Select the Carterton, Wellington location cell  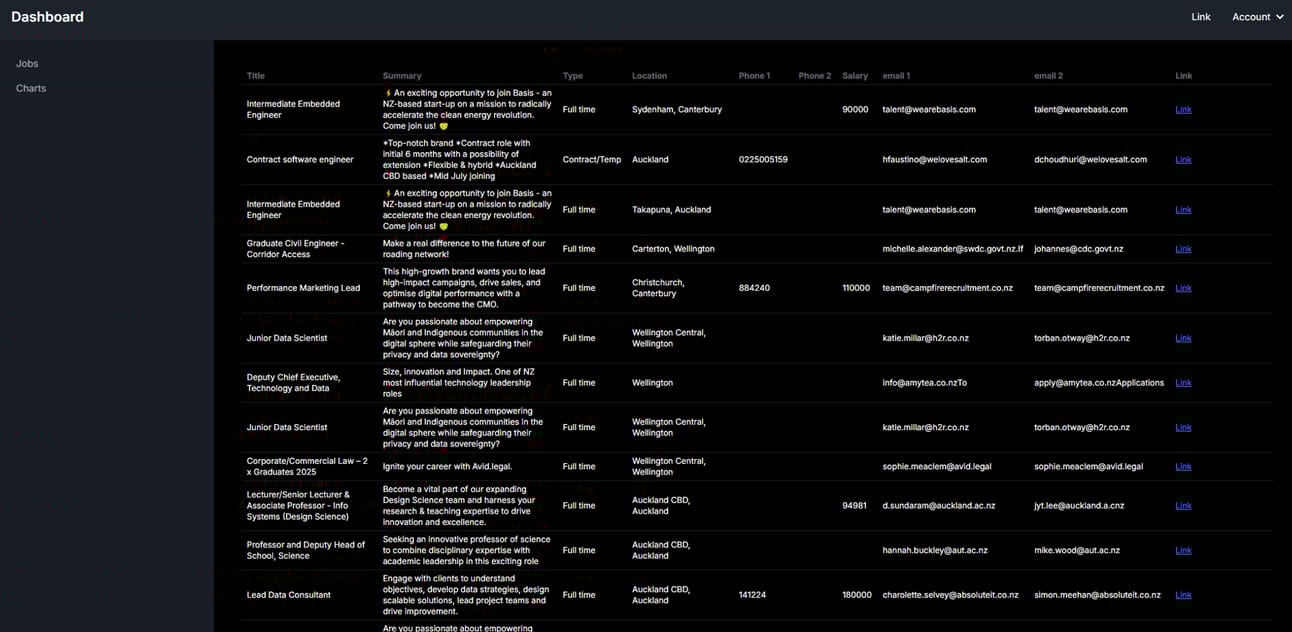[675, 249]
